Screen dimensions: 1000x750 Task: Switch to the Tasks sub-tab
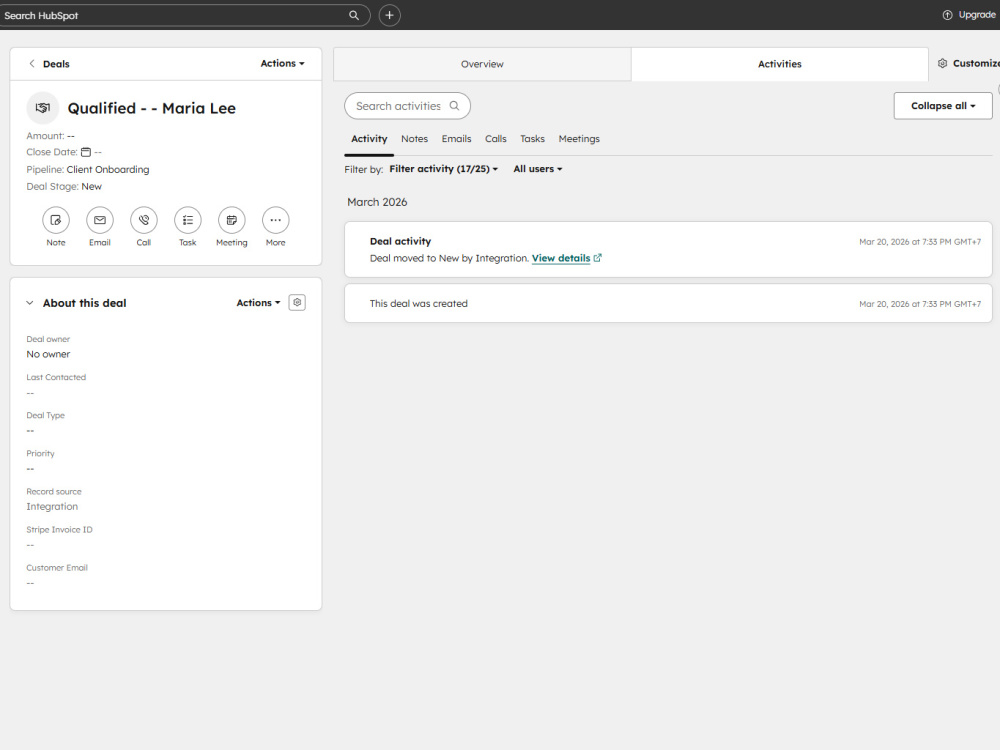[x=533, y=139]
